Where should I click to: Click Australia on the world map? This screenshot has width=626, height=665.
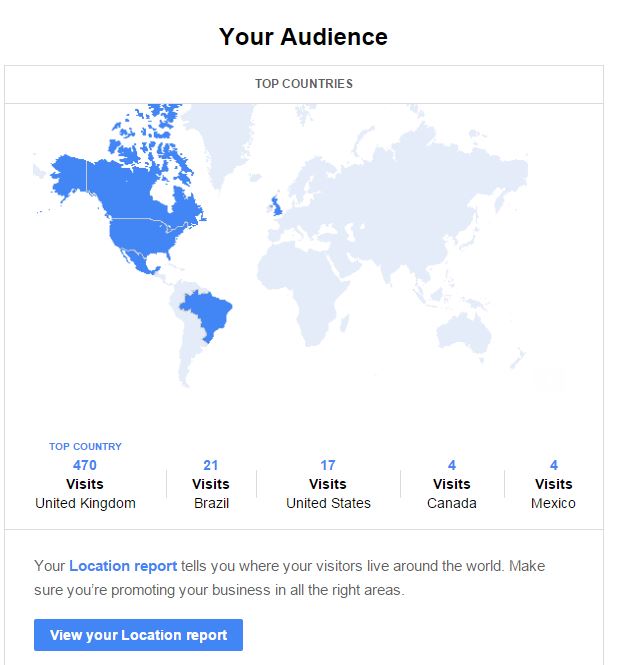[464, 333]
